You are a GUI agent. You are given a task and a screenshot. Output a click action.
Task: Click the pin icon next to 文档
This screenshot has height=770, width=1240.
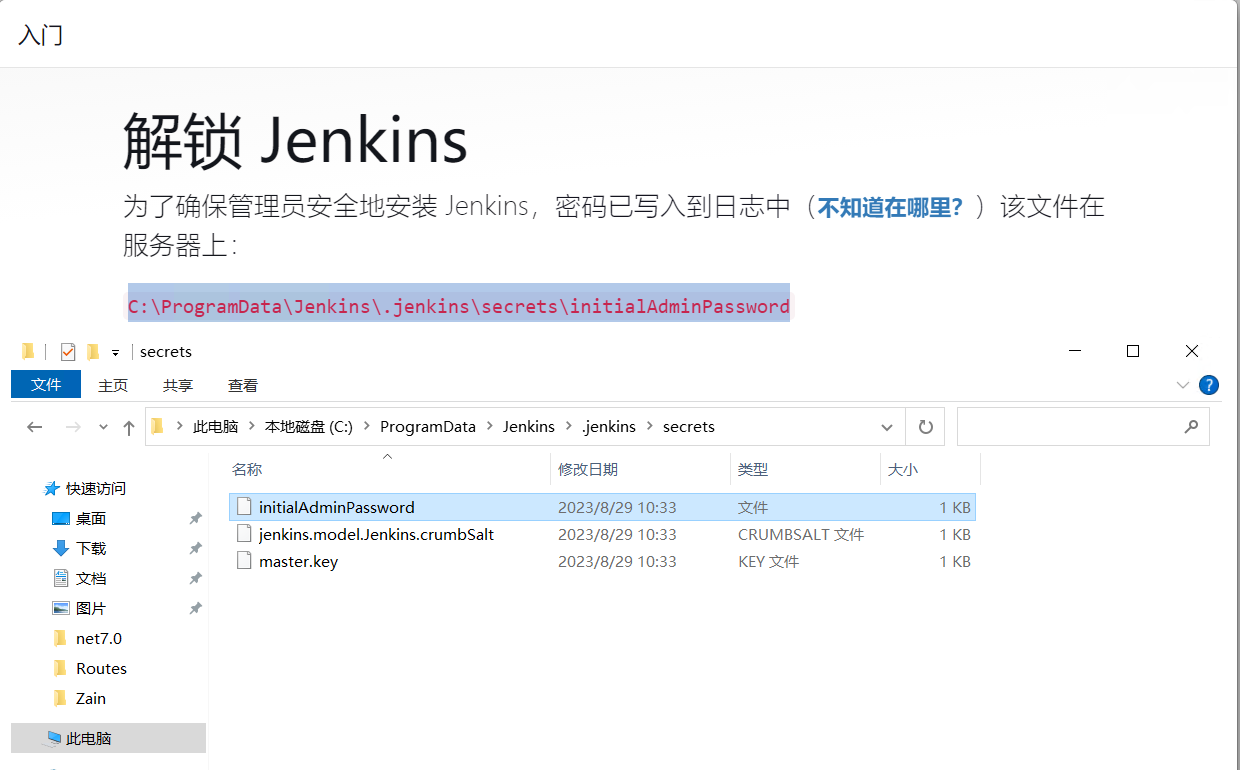196,579
